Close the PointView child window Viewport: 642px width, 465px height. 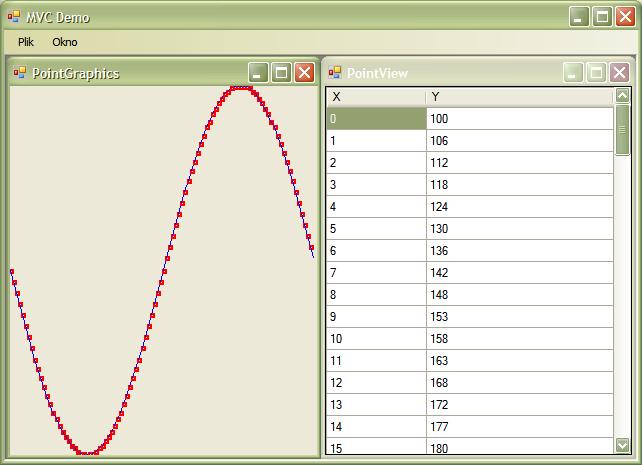[x=619, y=72]
